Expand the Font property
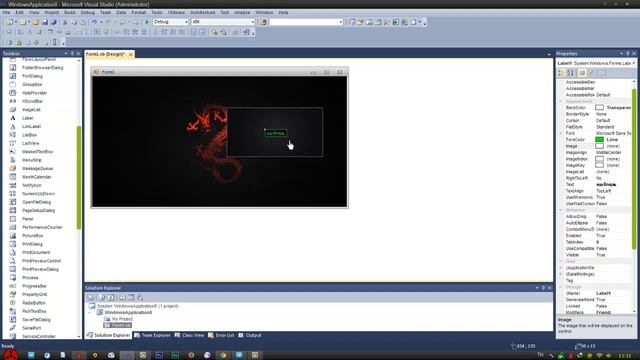 [x=561, y=133]
